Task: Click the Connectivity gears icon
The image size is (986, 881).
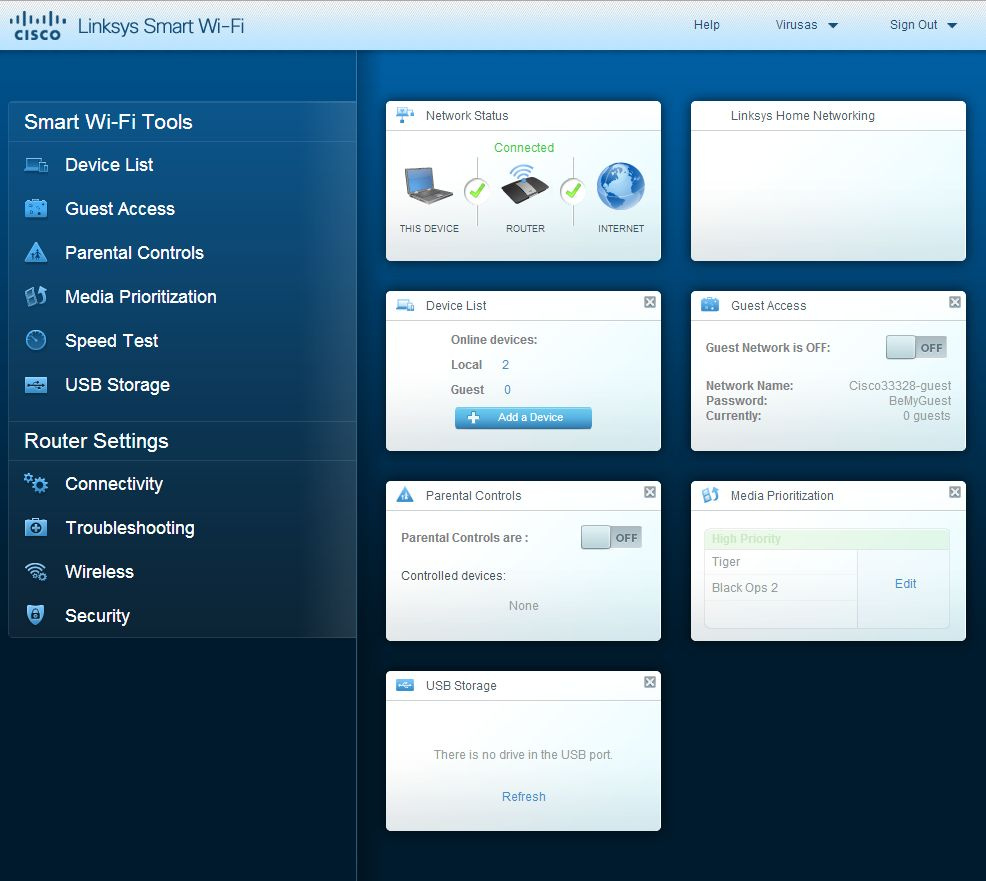Action: (36, 483)
